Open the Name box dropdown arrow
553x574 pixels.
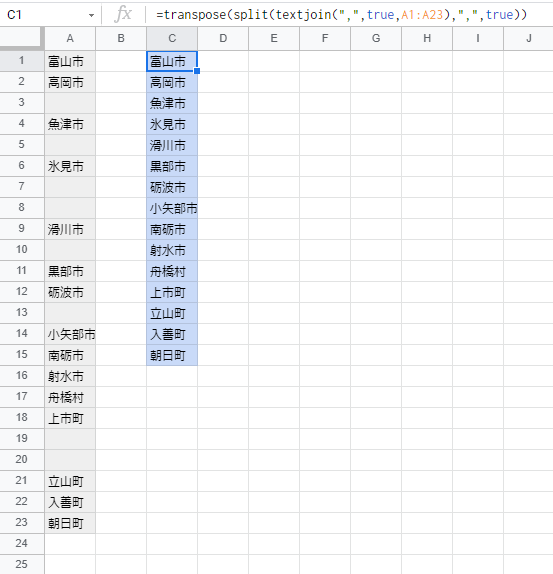click(x=91, y=15)
